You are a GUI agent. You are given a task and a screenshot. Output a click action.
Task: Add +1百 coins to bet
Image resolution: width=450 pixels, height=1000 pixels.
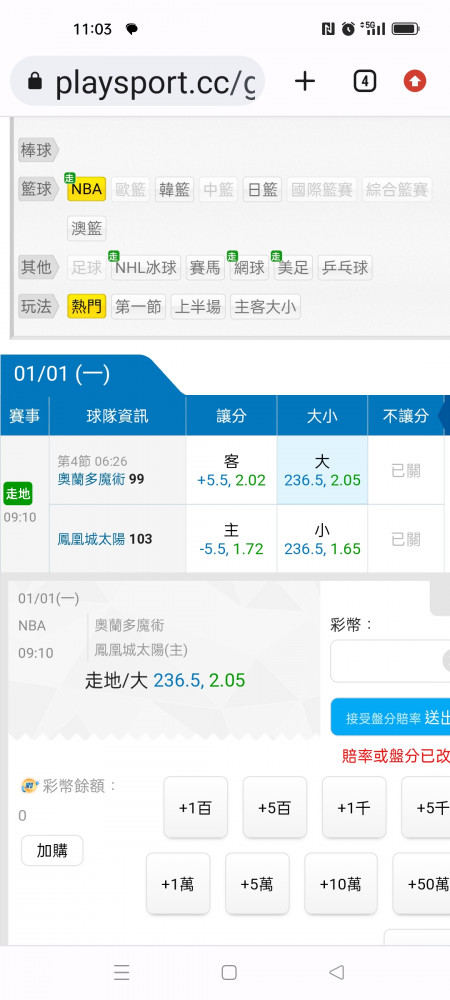pos(196,807)
